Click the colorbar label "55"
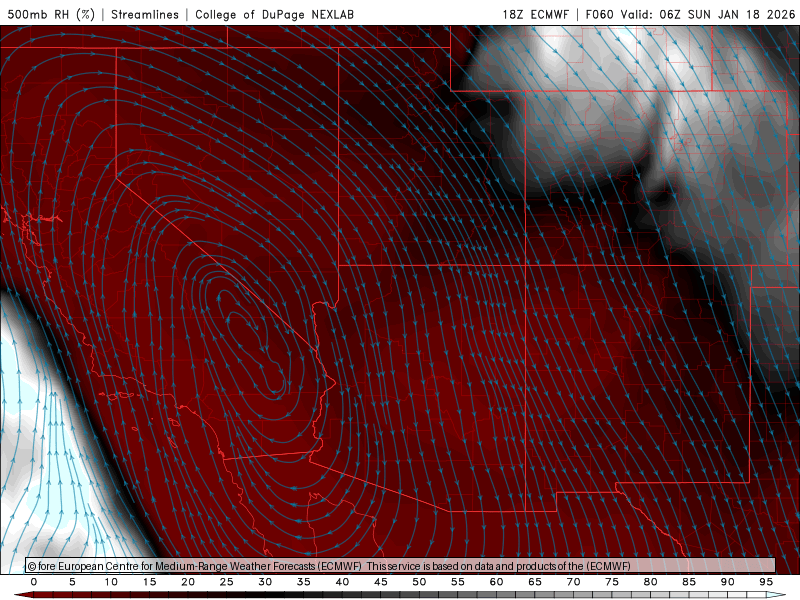This screenshot has height=600, width=800. tap(458, 582)
